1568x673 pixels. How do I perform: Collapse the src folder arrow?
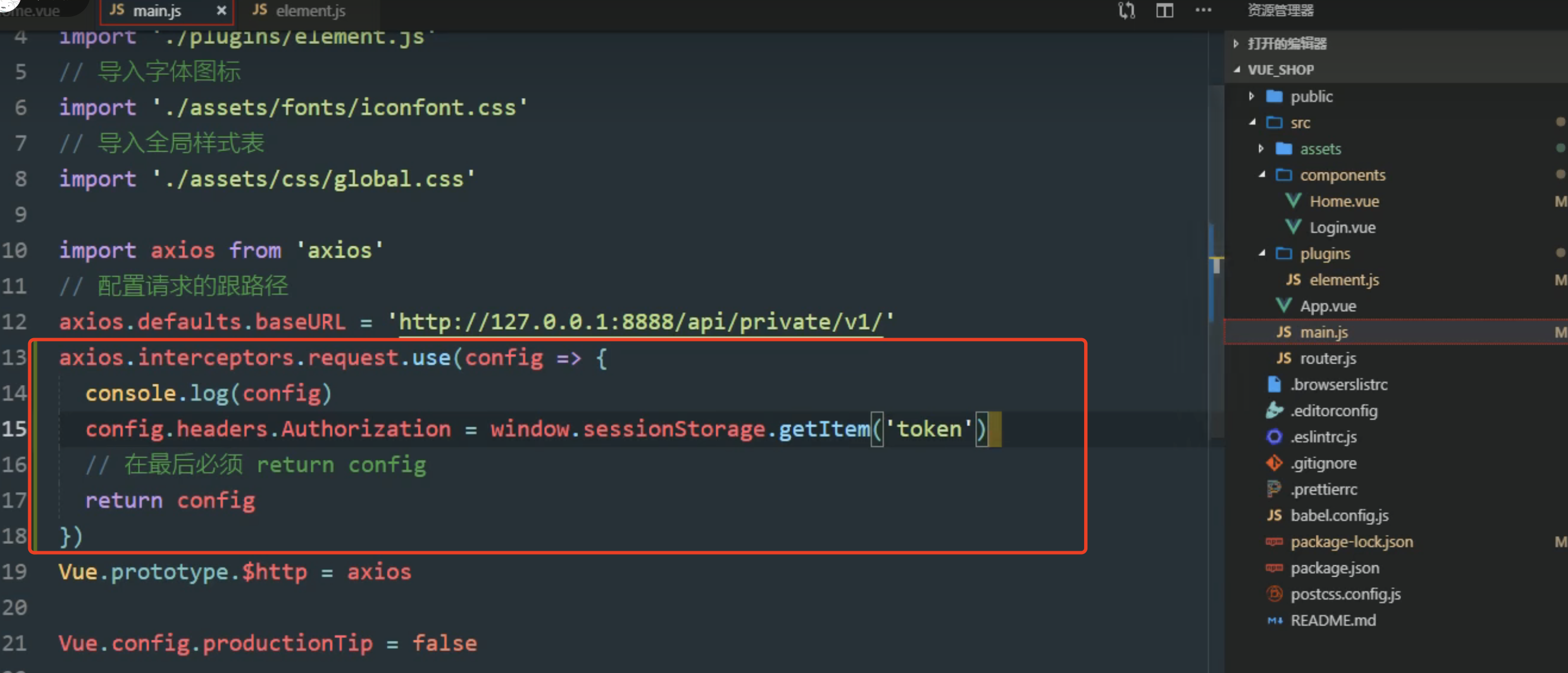click(x=1252, y=122)
